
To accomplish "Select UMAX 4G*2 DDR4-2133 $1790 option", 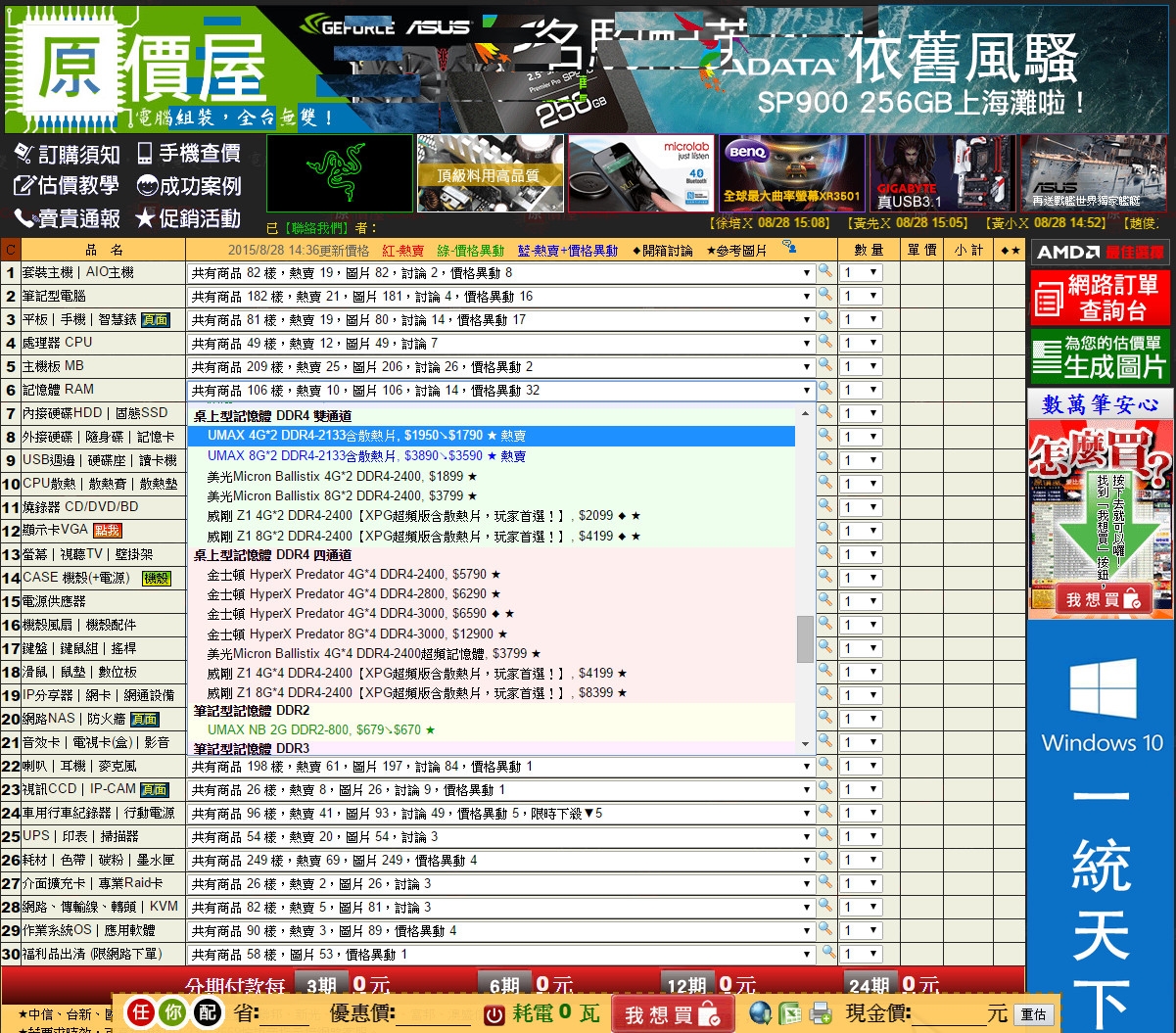I will point(491,436).
